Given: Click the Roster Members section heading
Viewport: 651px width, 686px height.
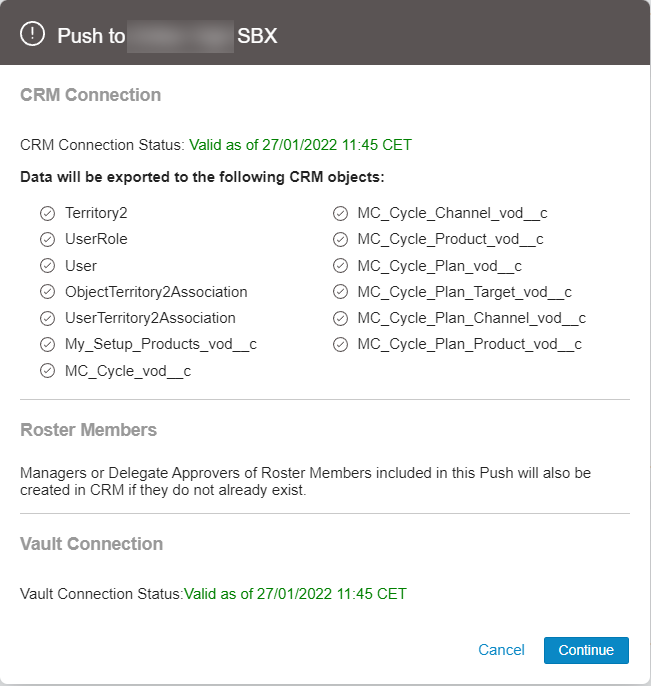Looking at the screenshot, I should pos(88,430).
